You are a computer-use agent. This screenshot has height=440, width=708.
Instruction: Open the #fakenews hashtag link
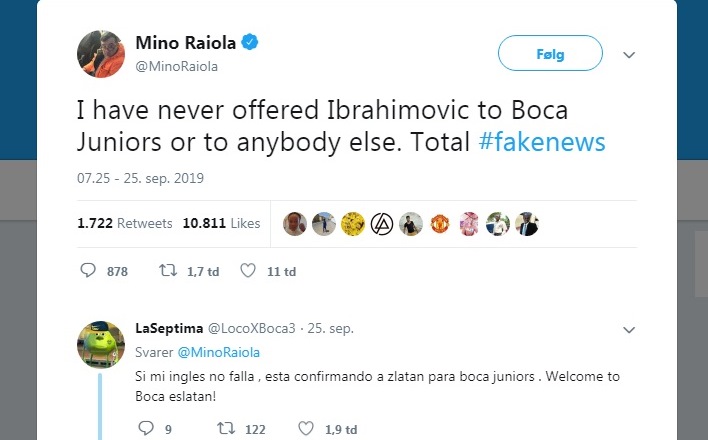coord(542,141)
